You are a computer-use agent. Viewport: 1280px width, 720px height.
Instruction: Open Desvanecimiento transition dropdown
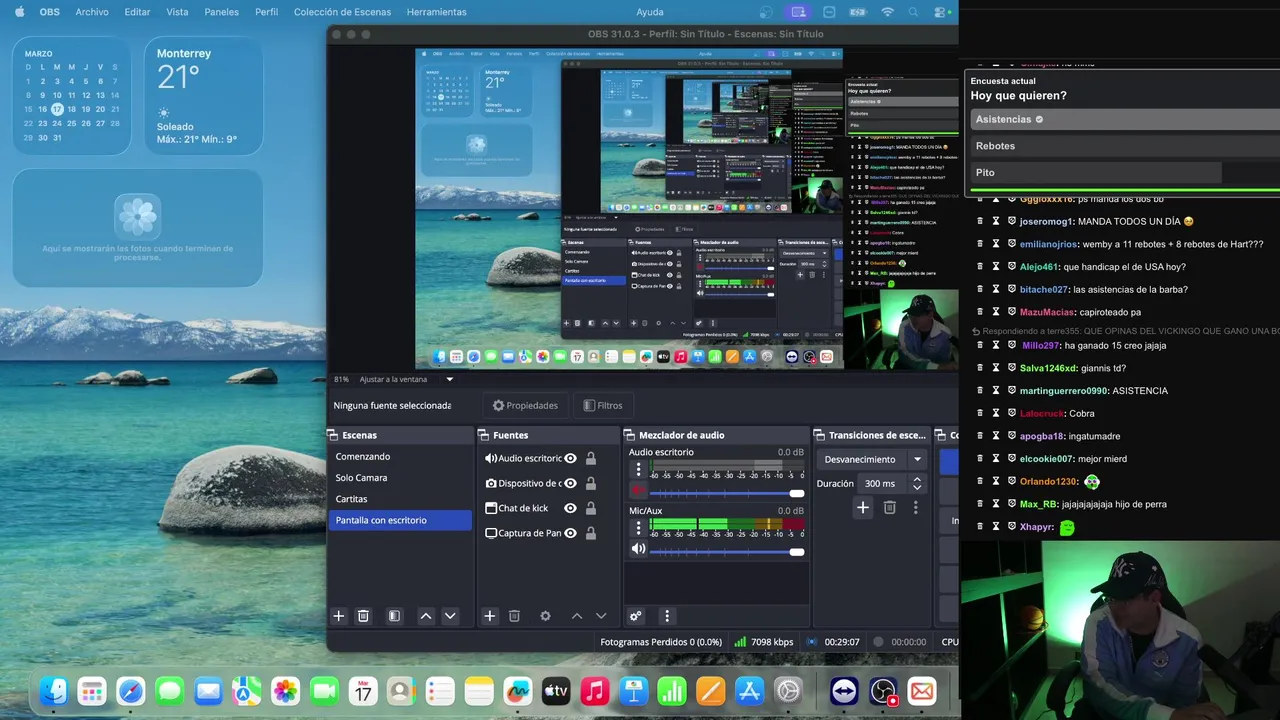pyautogui.click(x=874, y=459)
